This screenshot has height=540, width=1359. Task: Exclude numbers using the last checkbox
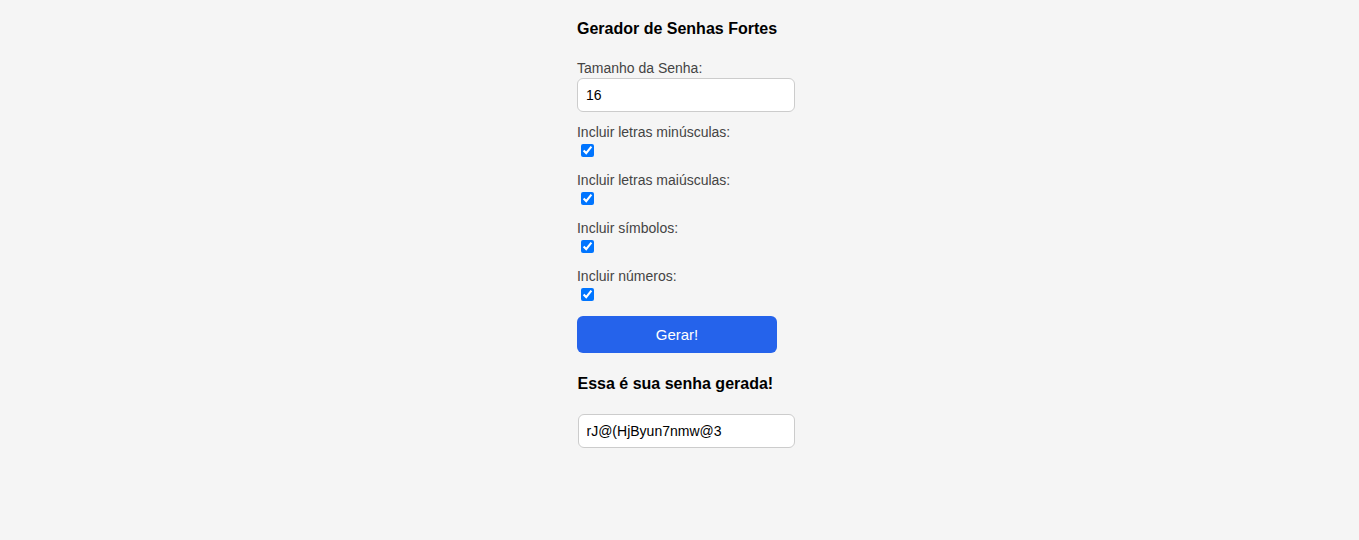(x=587, y=295)
